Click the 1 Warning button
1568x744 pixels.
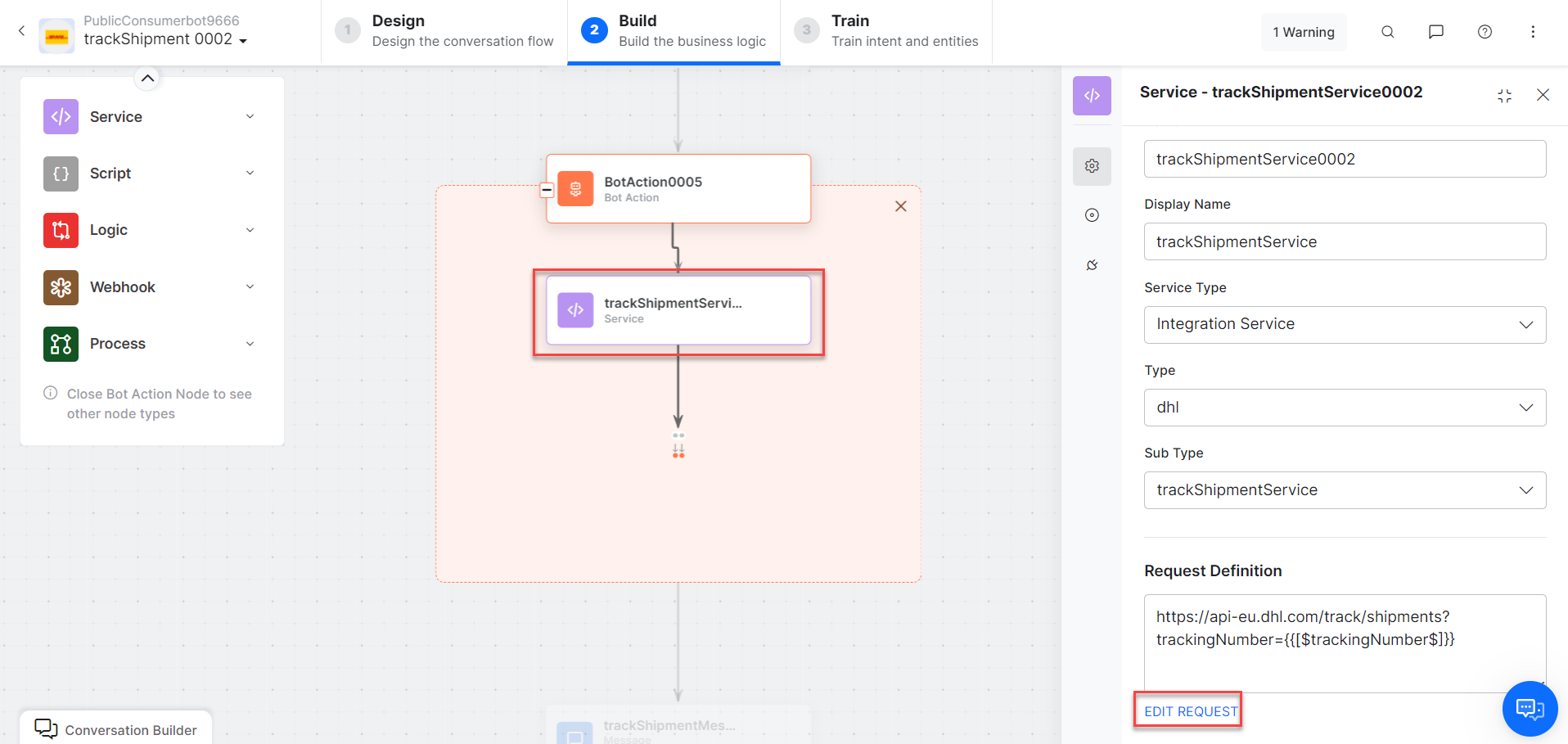coord(1303,32)
